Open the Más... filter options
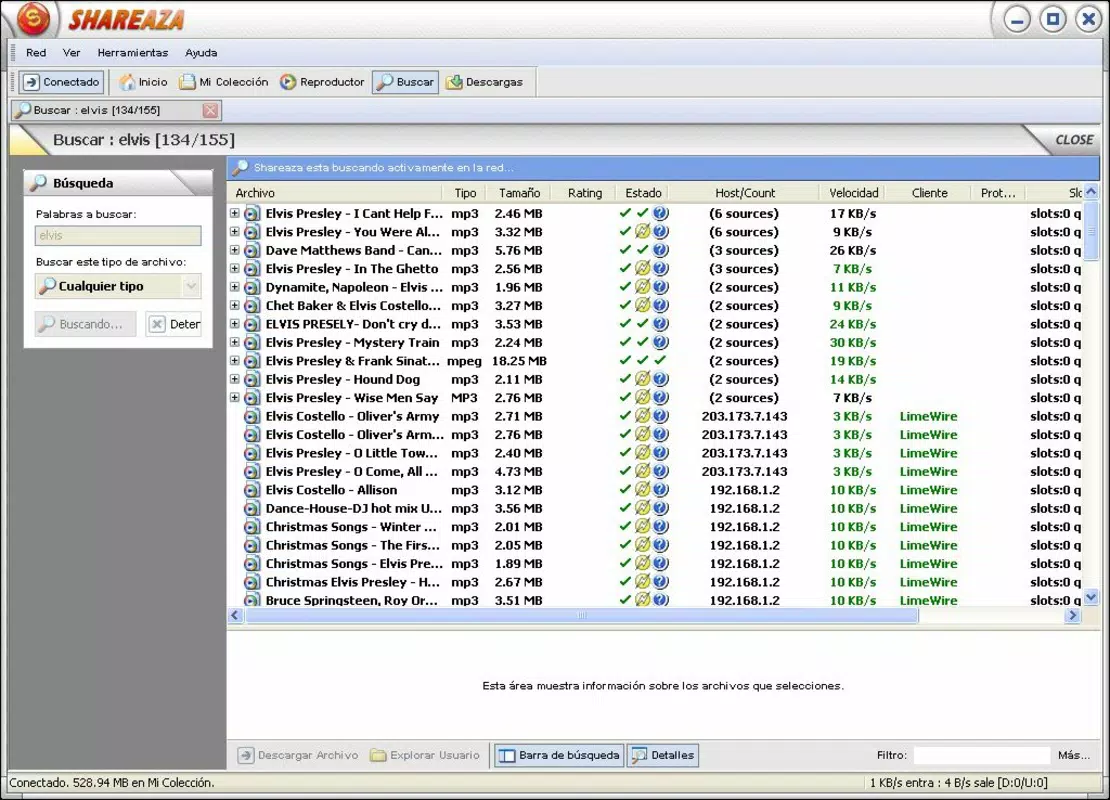This screenshot has height=800, width=1110. pyautogui.click(x=1074, y=755)
